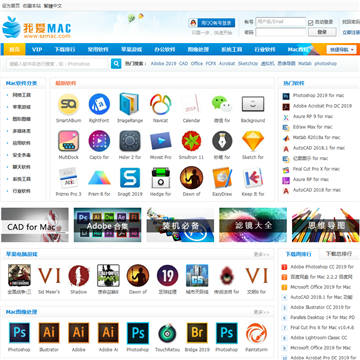Open the Hedge app icon

coord(160,178)
